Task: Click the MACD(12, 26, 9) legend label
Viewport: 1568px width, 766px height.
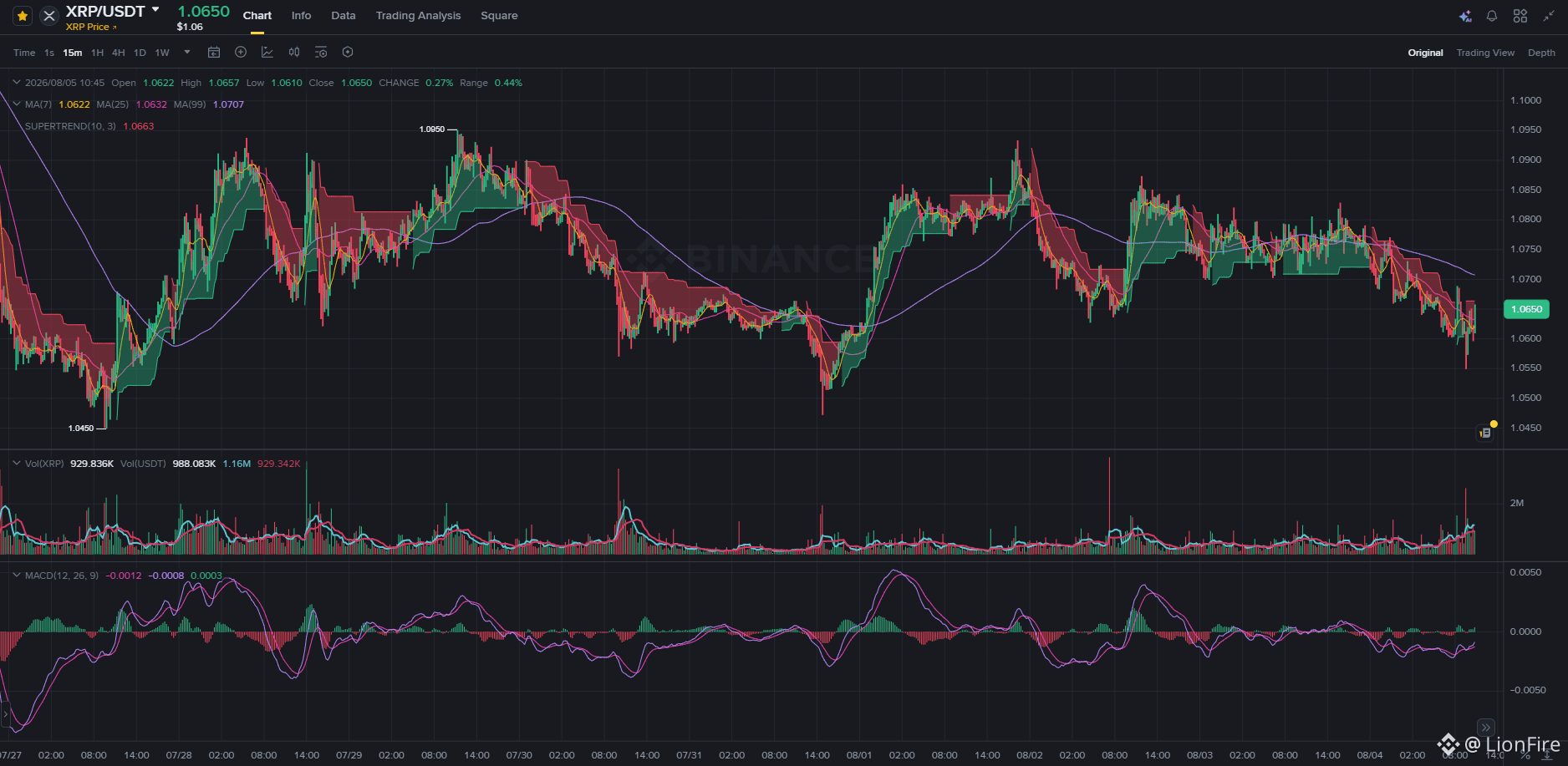Action: [62, 576]
